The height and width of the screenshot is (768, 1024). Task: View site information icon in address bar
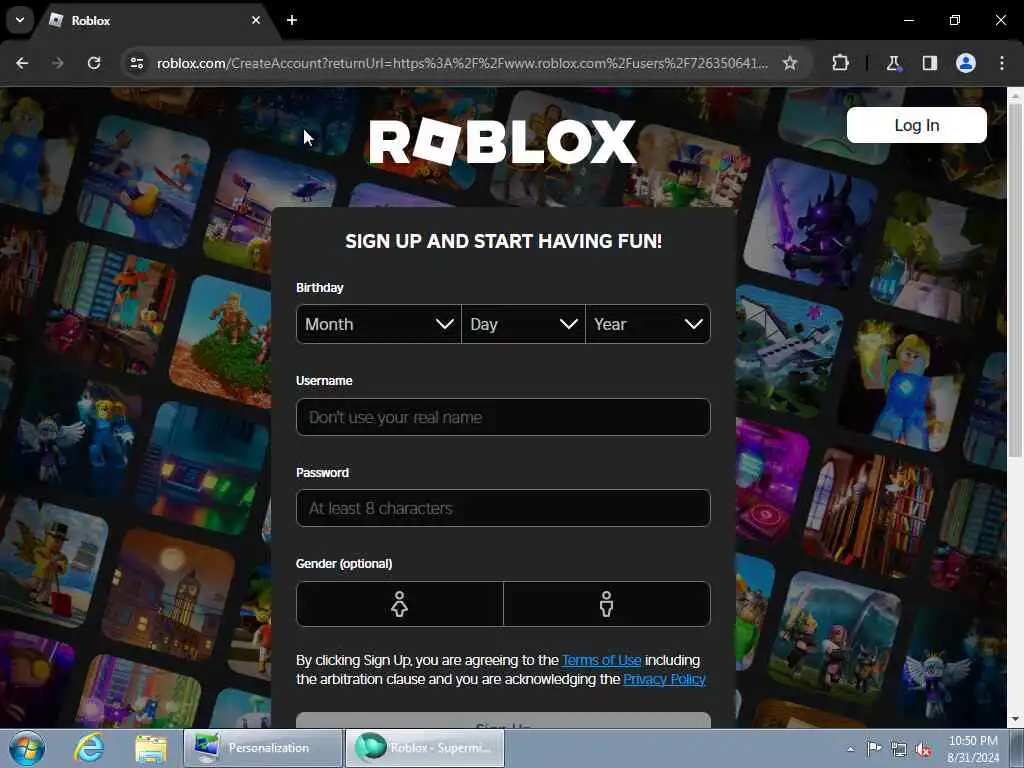click(137, 63)
